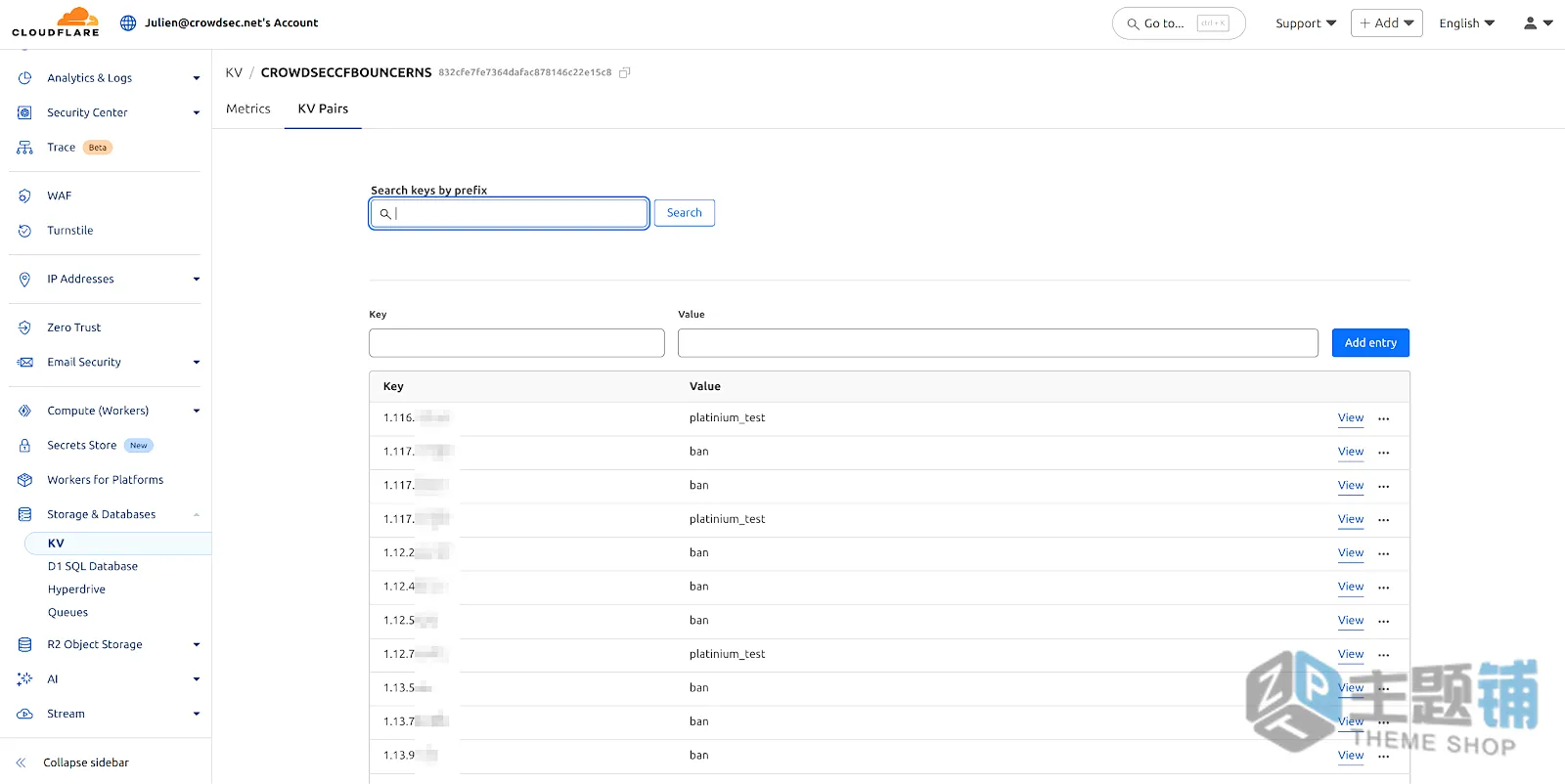
Task: Switch to the Metrics tab
Action: click(x=248, y=109)
